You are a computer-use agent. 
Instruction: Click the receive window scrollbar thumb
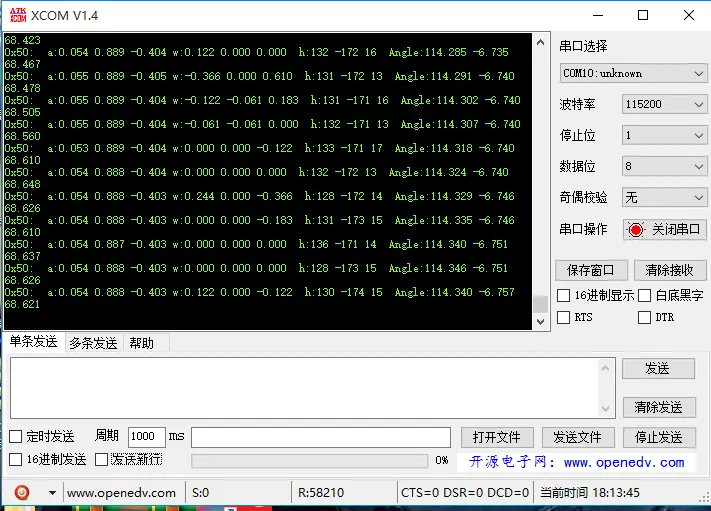coord(541,304)
